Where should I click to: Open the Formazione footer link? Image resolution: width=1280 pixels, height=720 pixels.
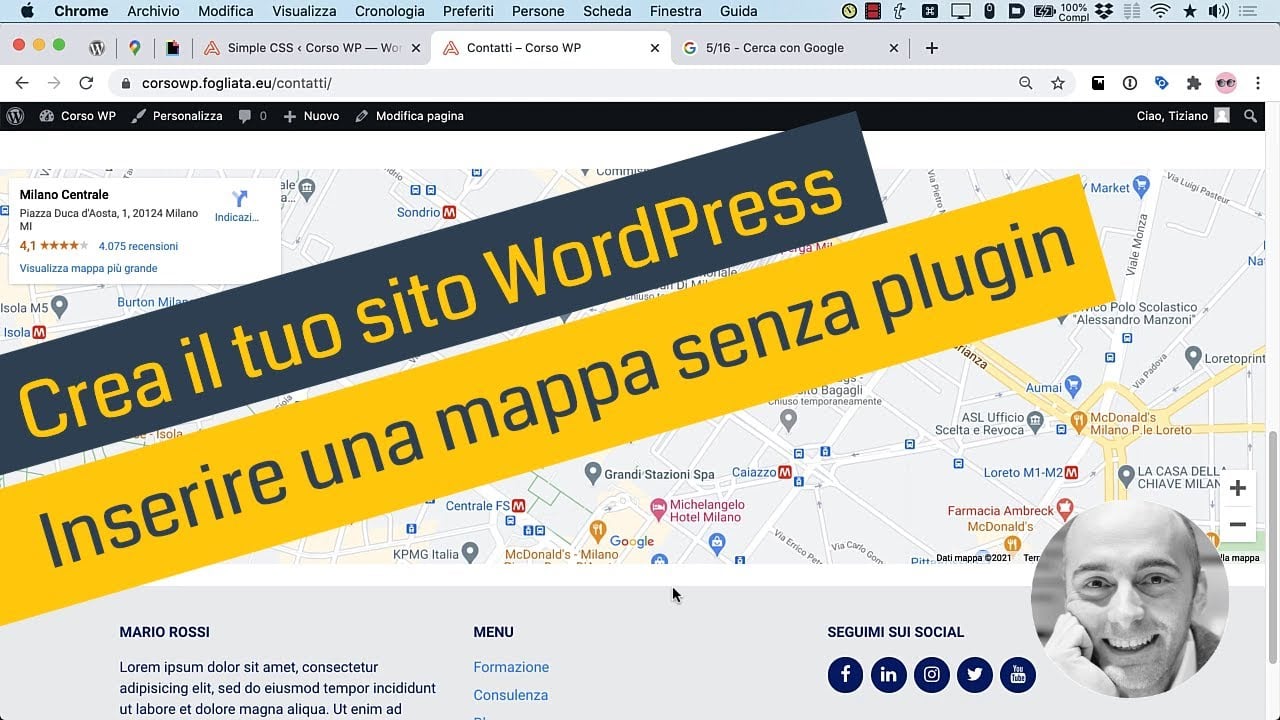tap(511, 667)
